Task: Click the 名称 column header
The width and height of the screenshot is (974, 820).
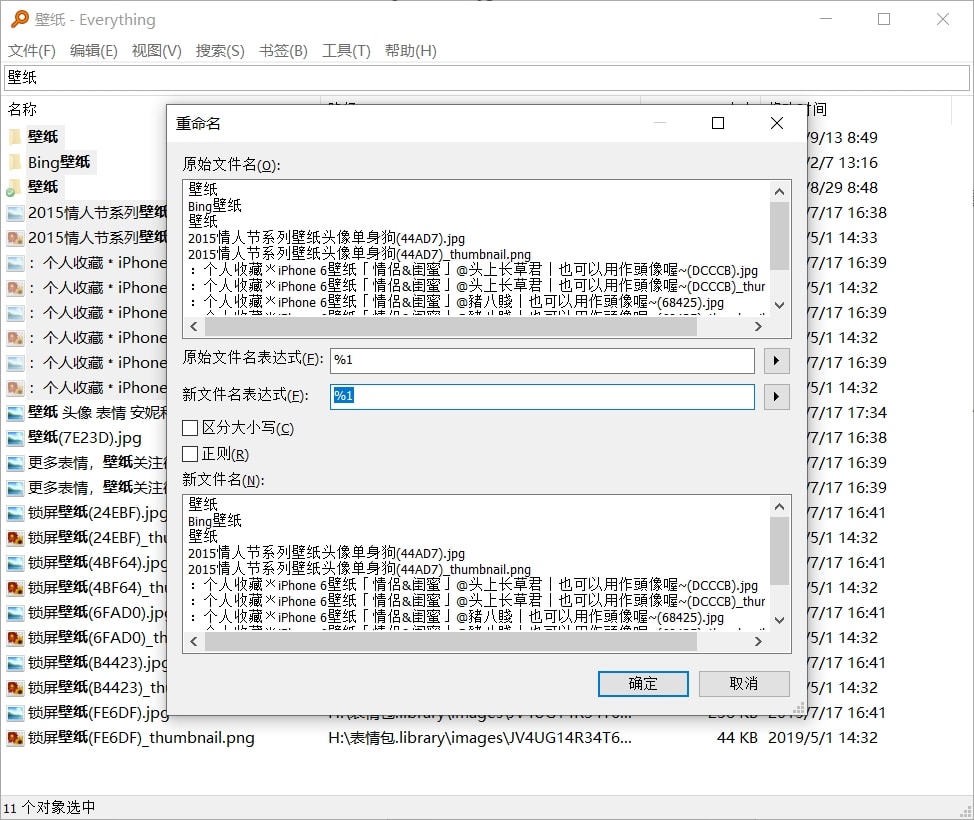Action: coord(23,109)
